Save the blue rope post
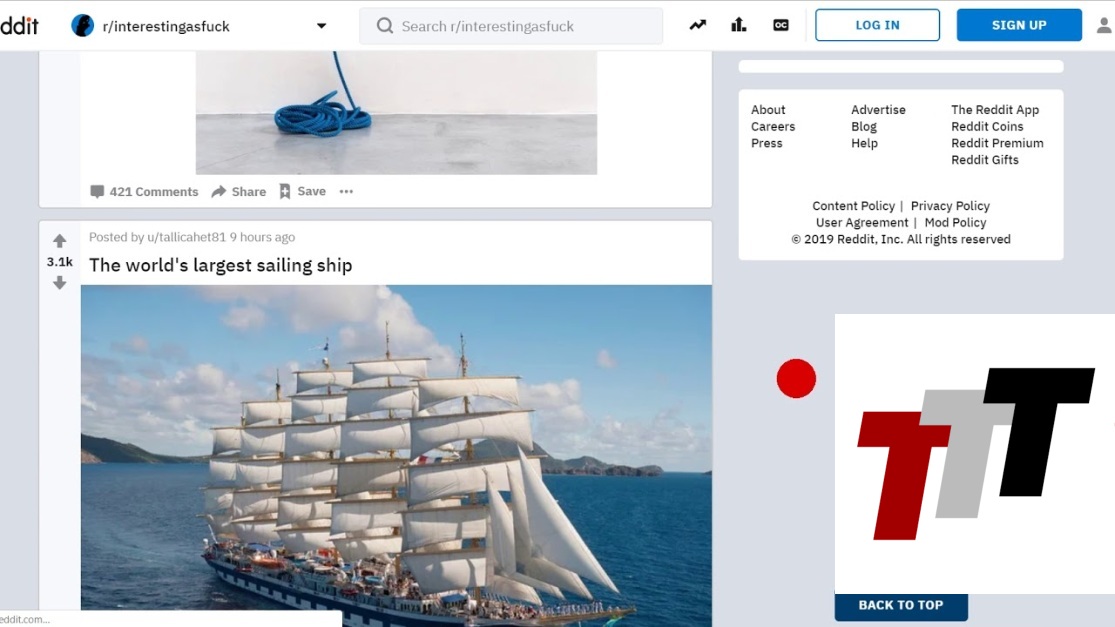This screenshot has width=1115, height=627. click(x=302, y=192)
